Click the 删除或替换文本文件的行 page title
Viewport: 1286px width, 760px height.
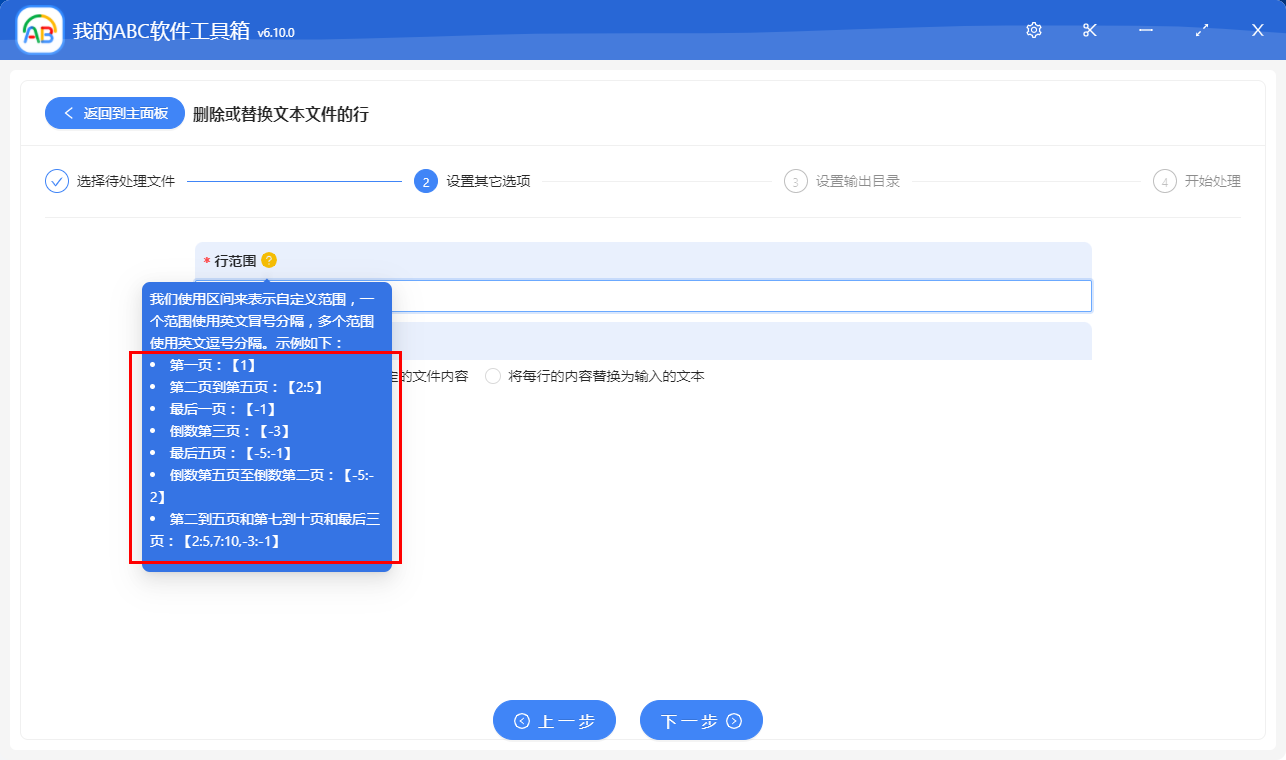(282, 115)
